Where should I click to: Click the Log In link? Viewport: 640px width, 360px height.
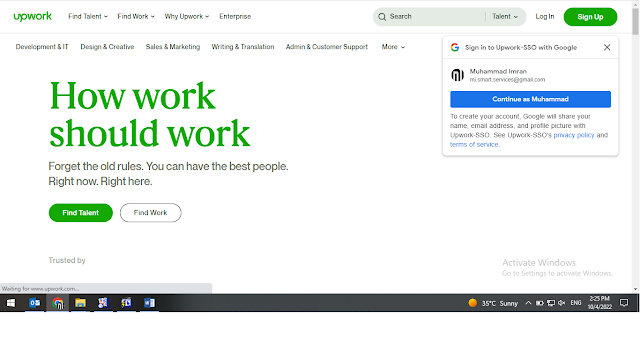click(545, 16)
